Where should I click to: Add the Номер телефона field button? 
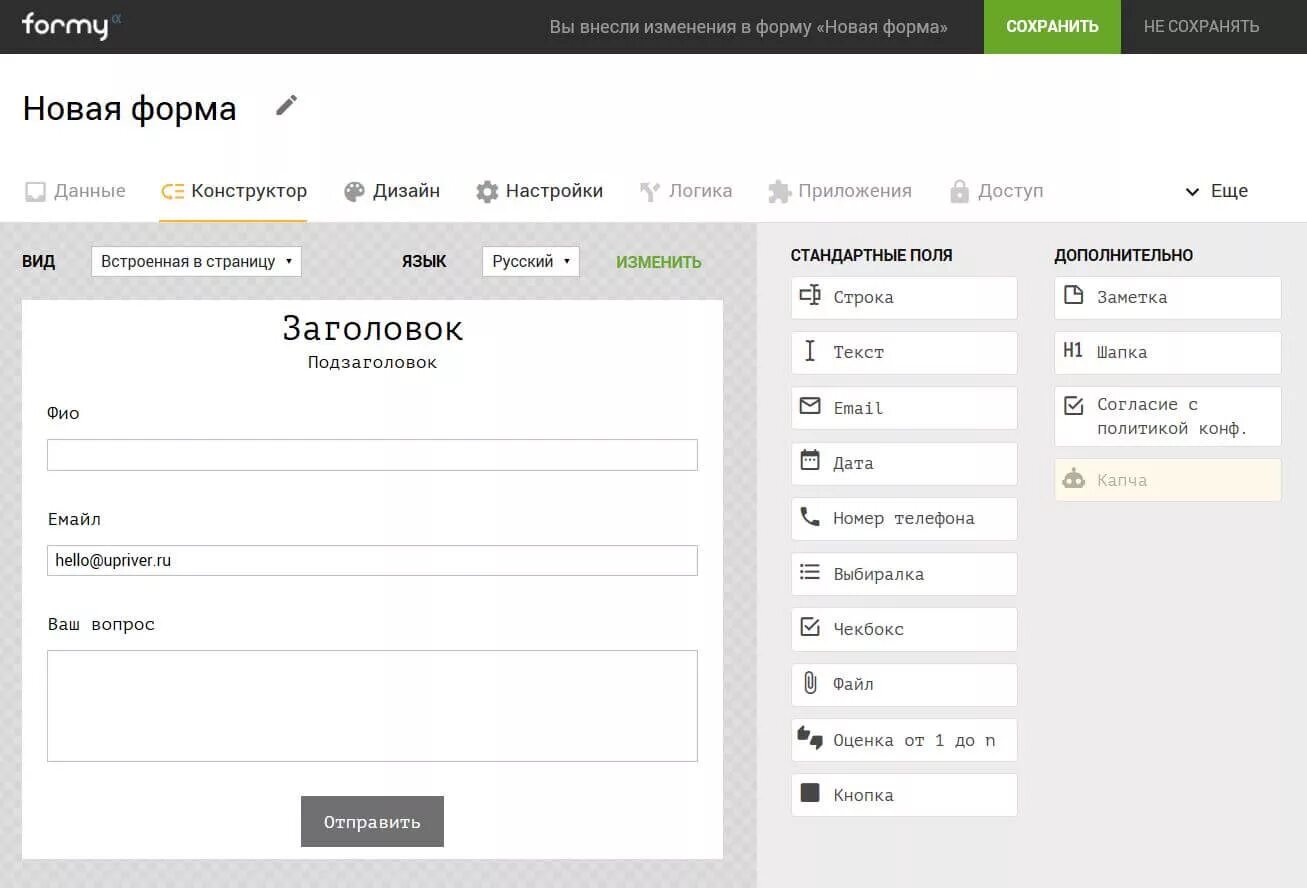[904, 518]
